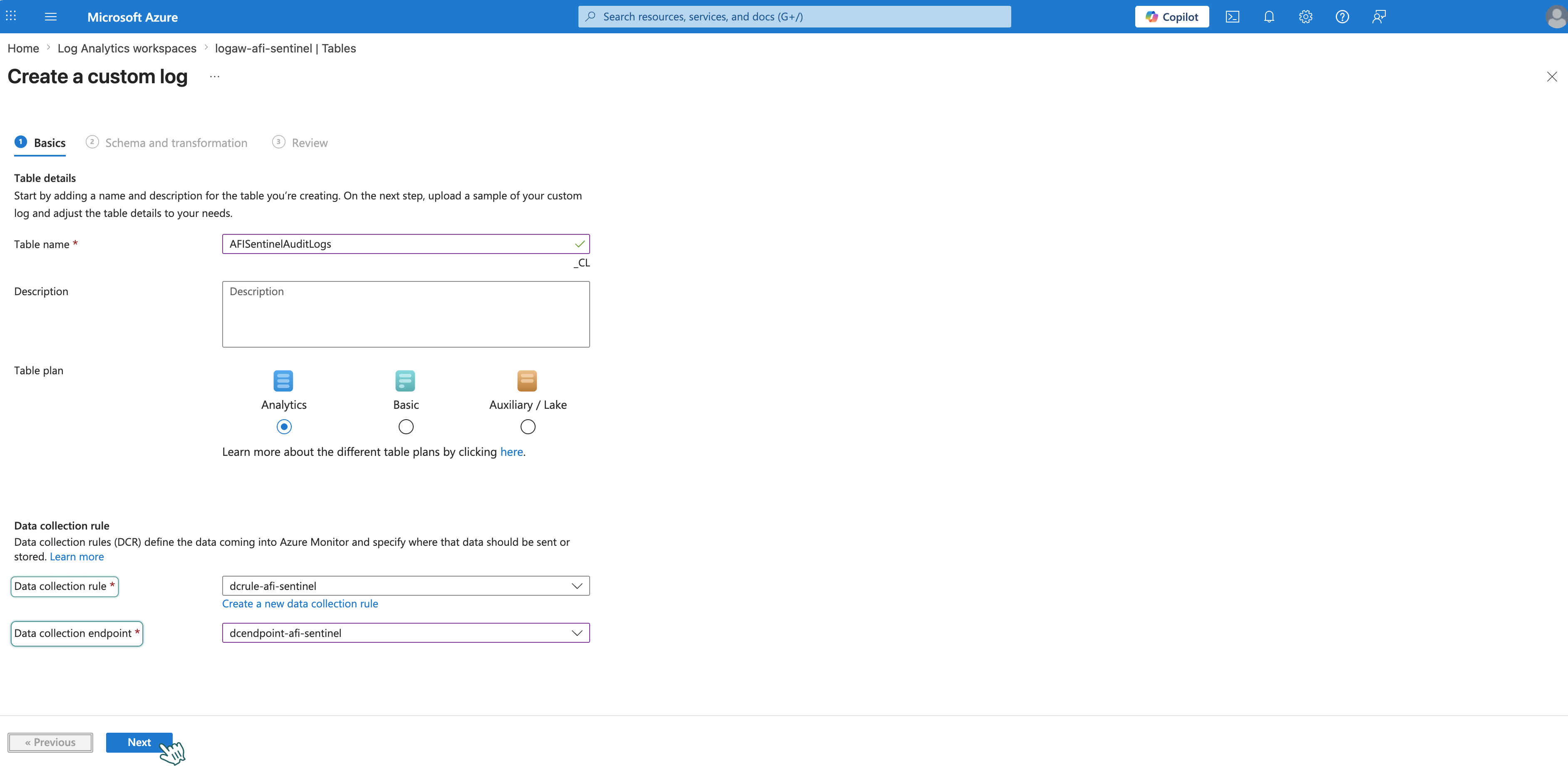Go to logaw-afi-sentinel | Tables breadcrumb
This screenshot has height=766, width=1568.
click(x=285, y=48)
